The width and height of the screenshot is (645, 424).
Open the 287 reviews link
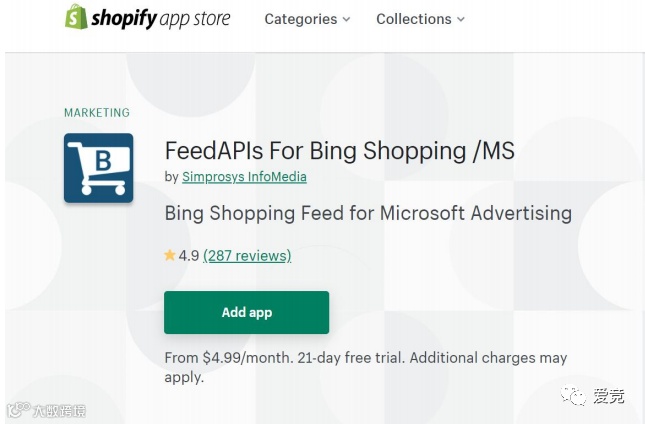pos(247,256)
